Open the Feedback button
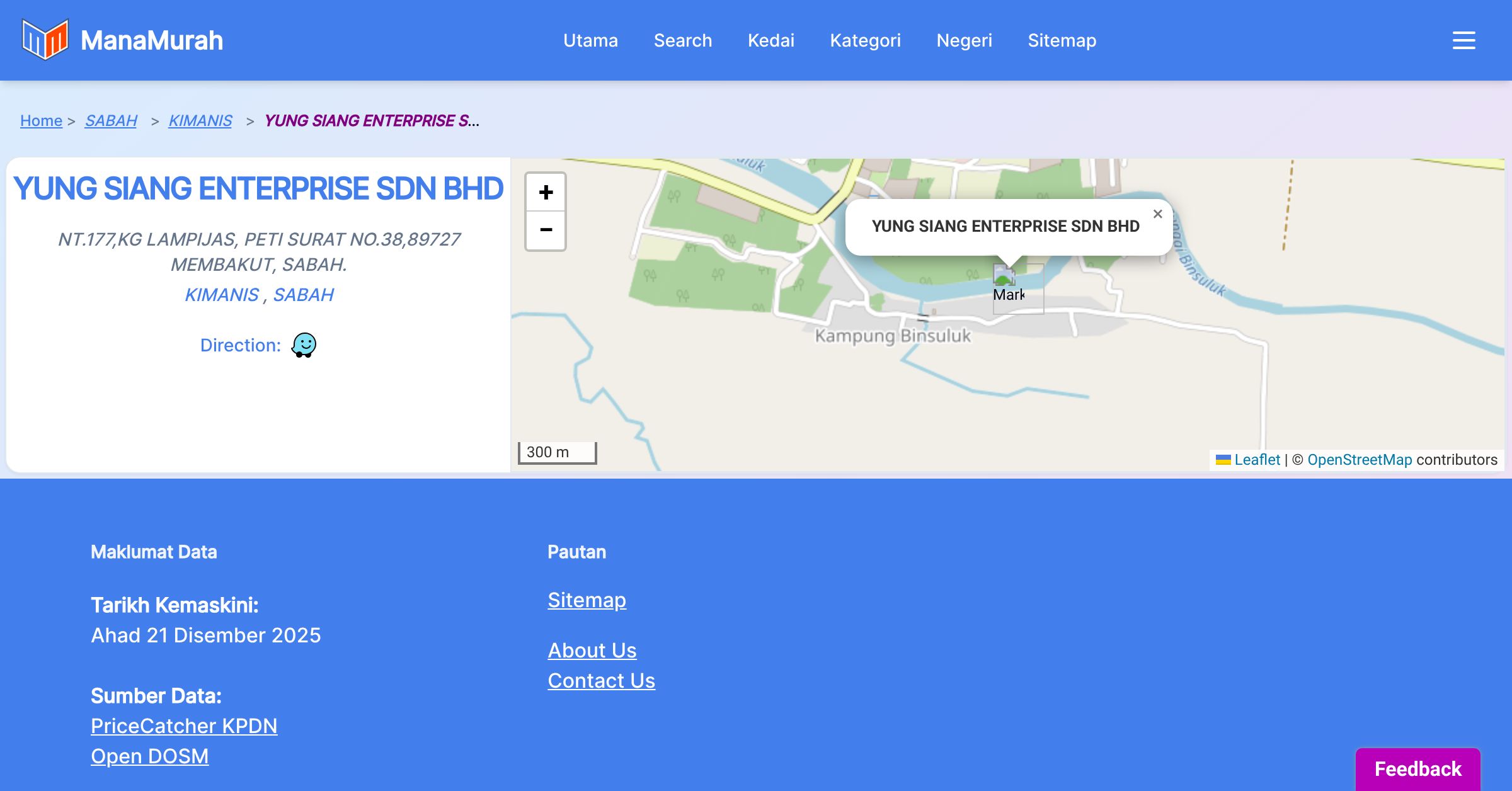The image size is (1512, 791). tap(1417, 768)
